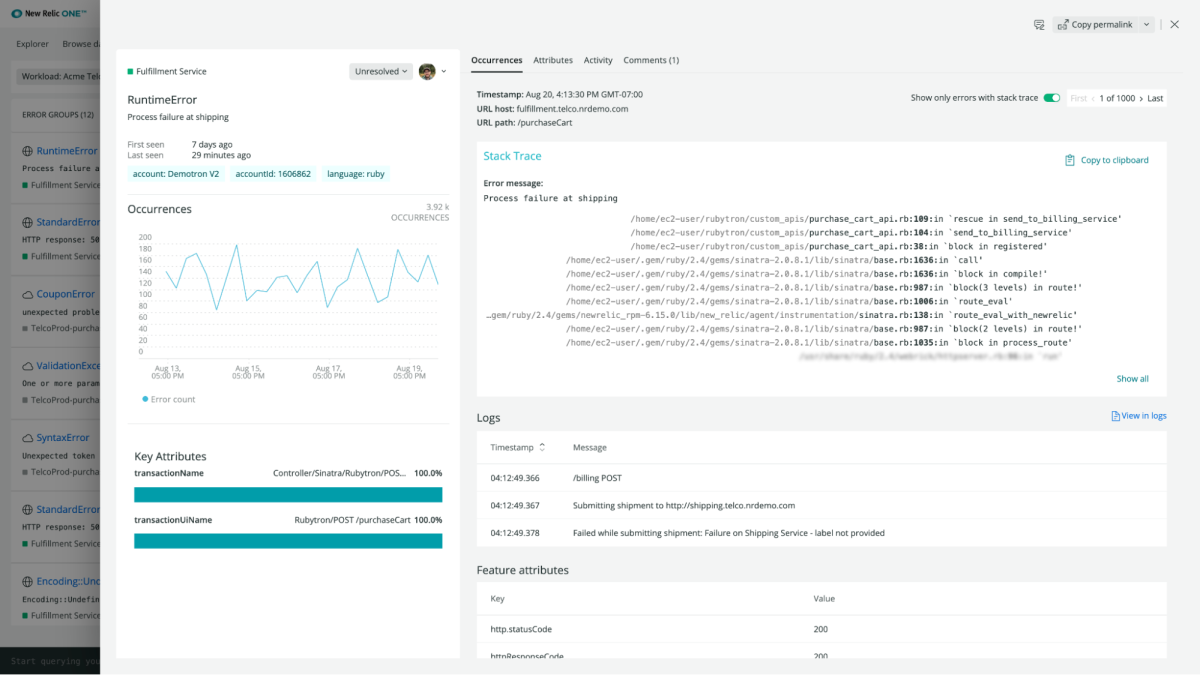Switch to the Attributes tab

click(x=553, y=60)
